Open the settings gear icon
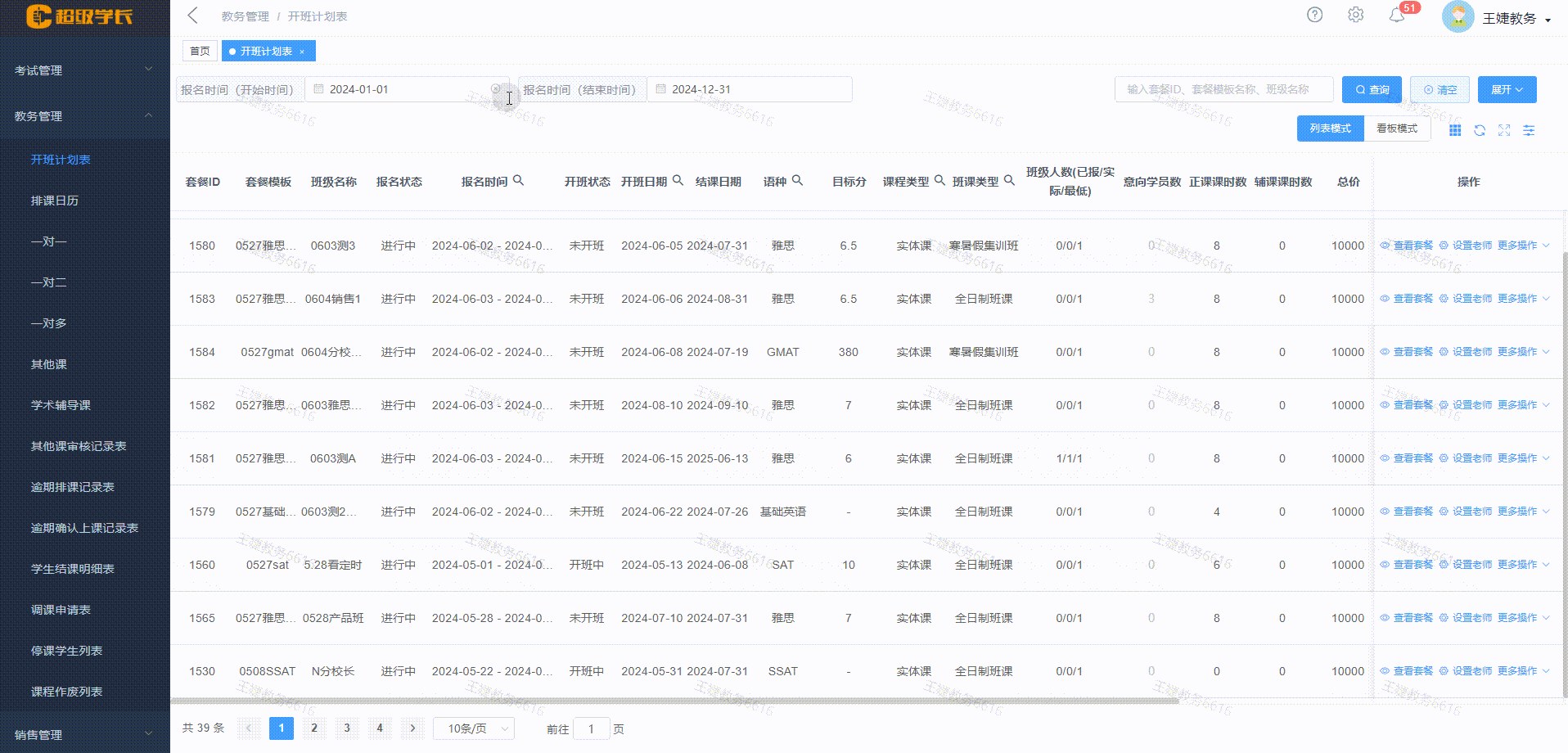1568x753 pixels. click(x=1355, y=15)
